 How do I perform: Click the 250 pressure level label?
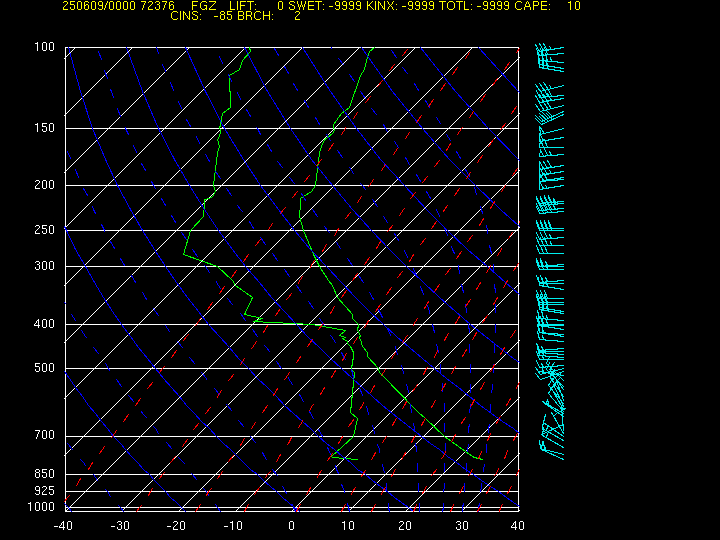45,229
